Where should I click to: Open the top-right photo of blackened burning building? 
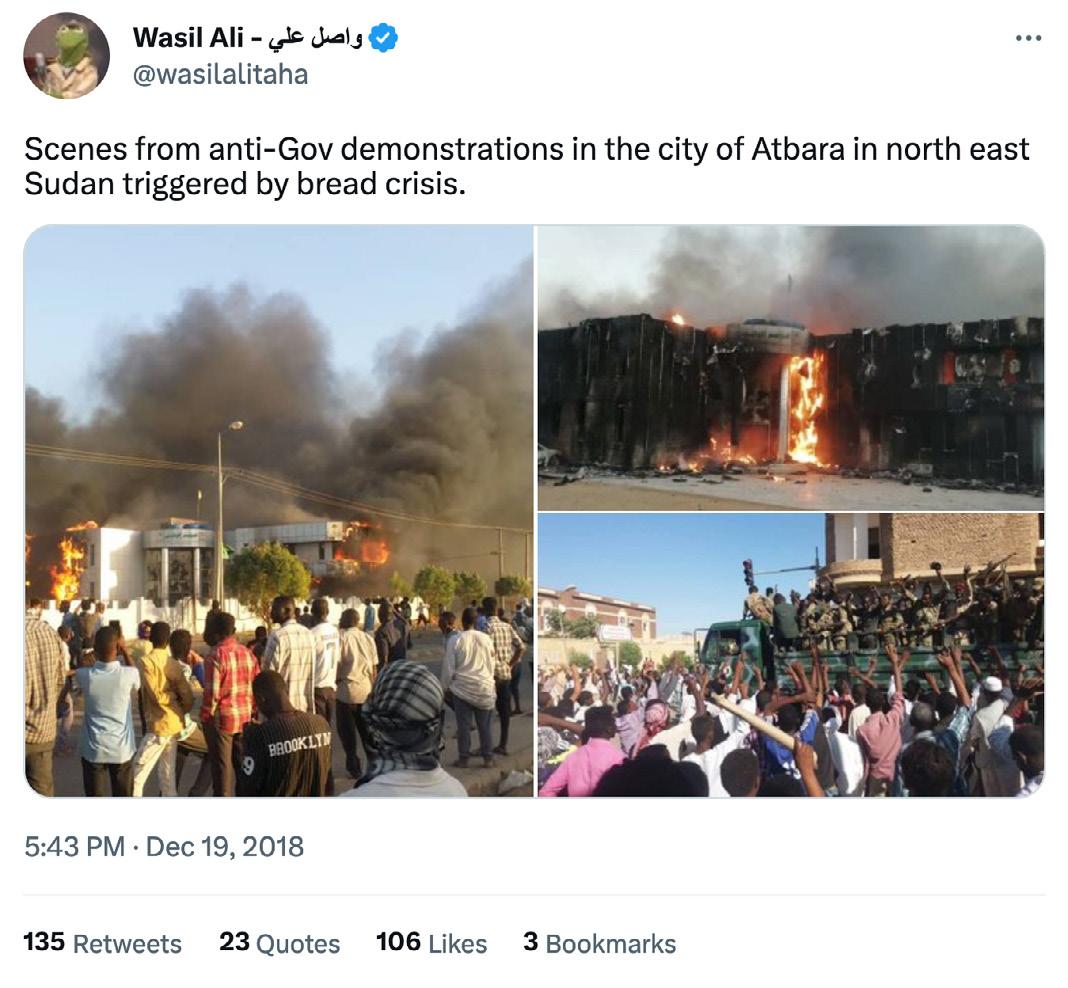[x=791, y=368]
